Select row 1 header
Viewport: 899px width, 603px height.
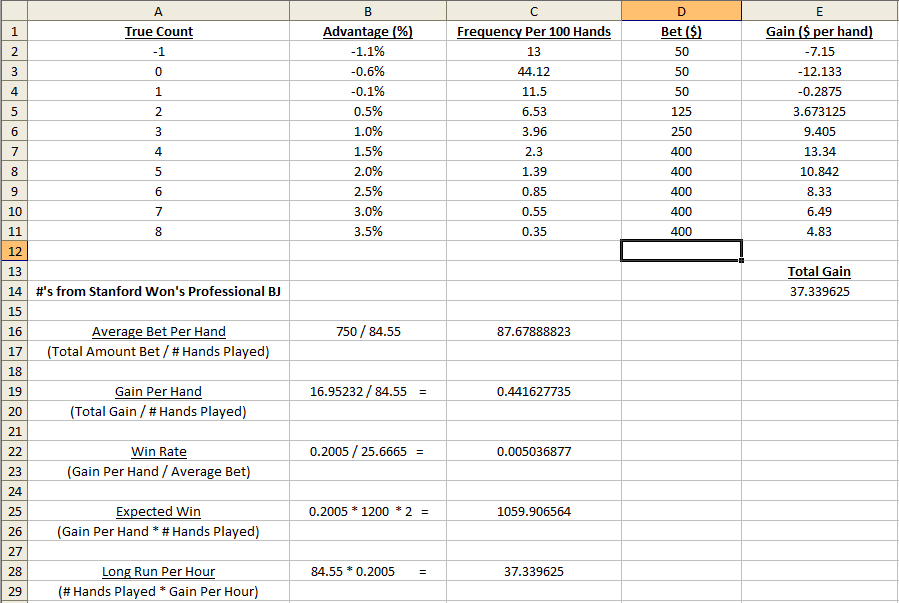(x=14, y=32)
